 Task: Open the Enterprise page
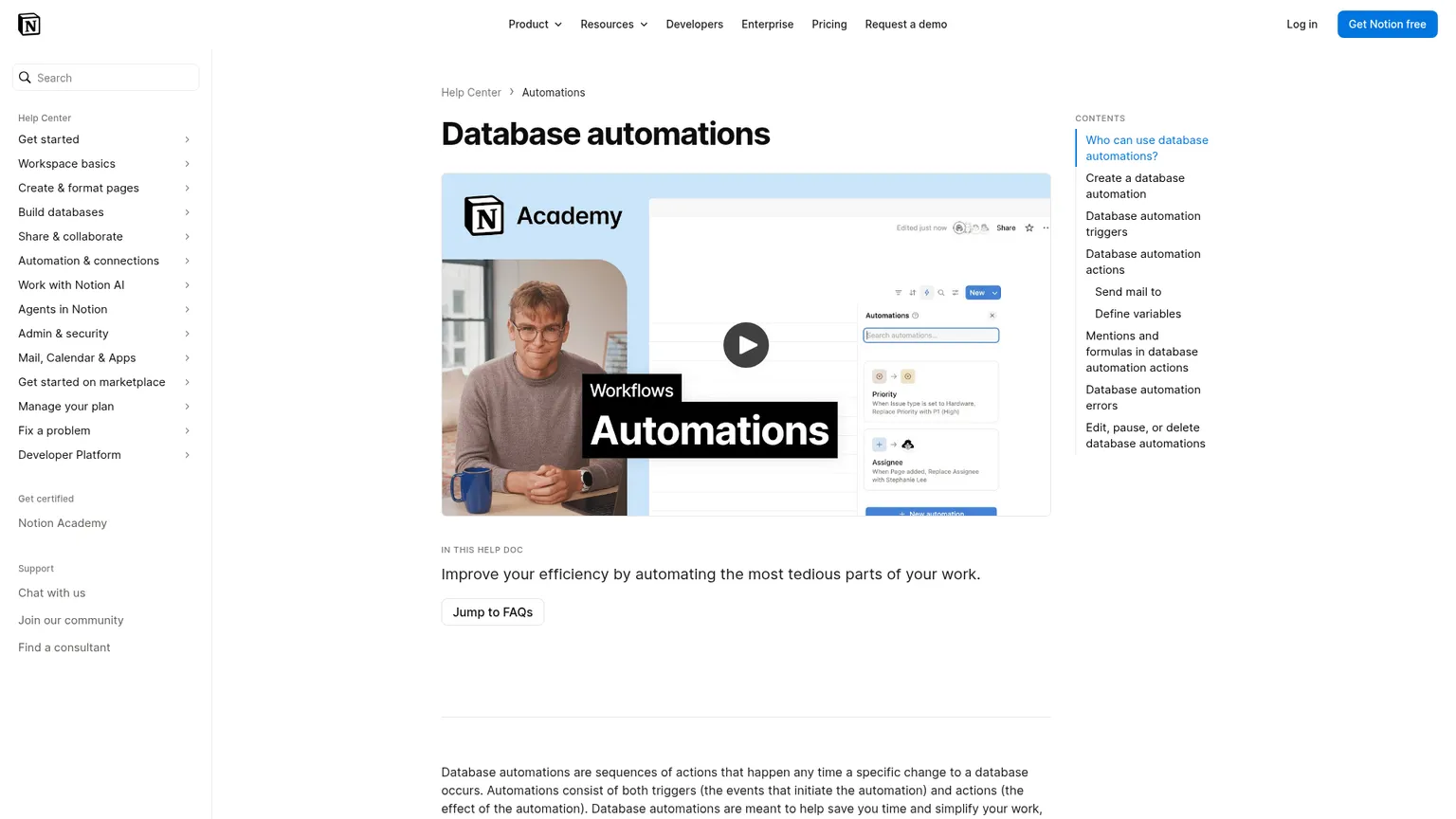767,25
